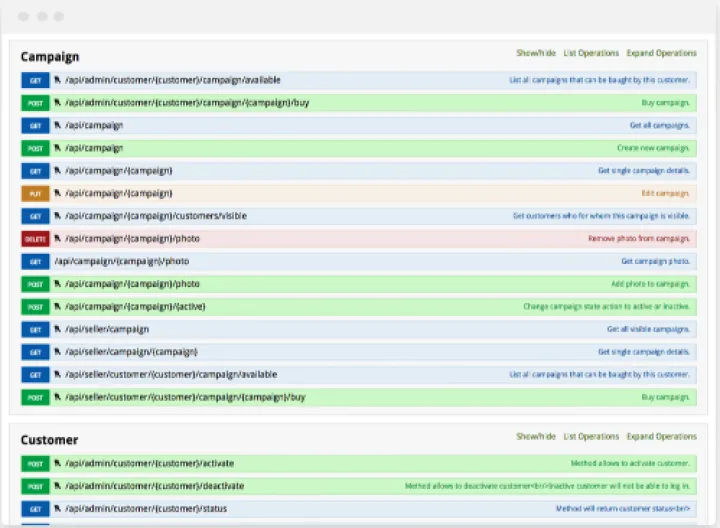Open the /api/seller/campaign path

(x=107, y=329)
